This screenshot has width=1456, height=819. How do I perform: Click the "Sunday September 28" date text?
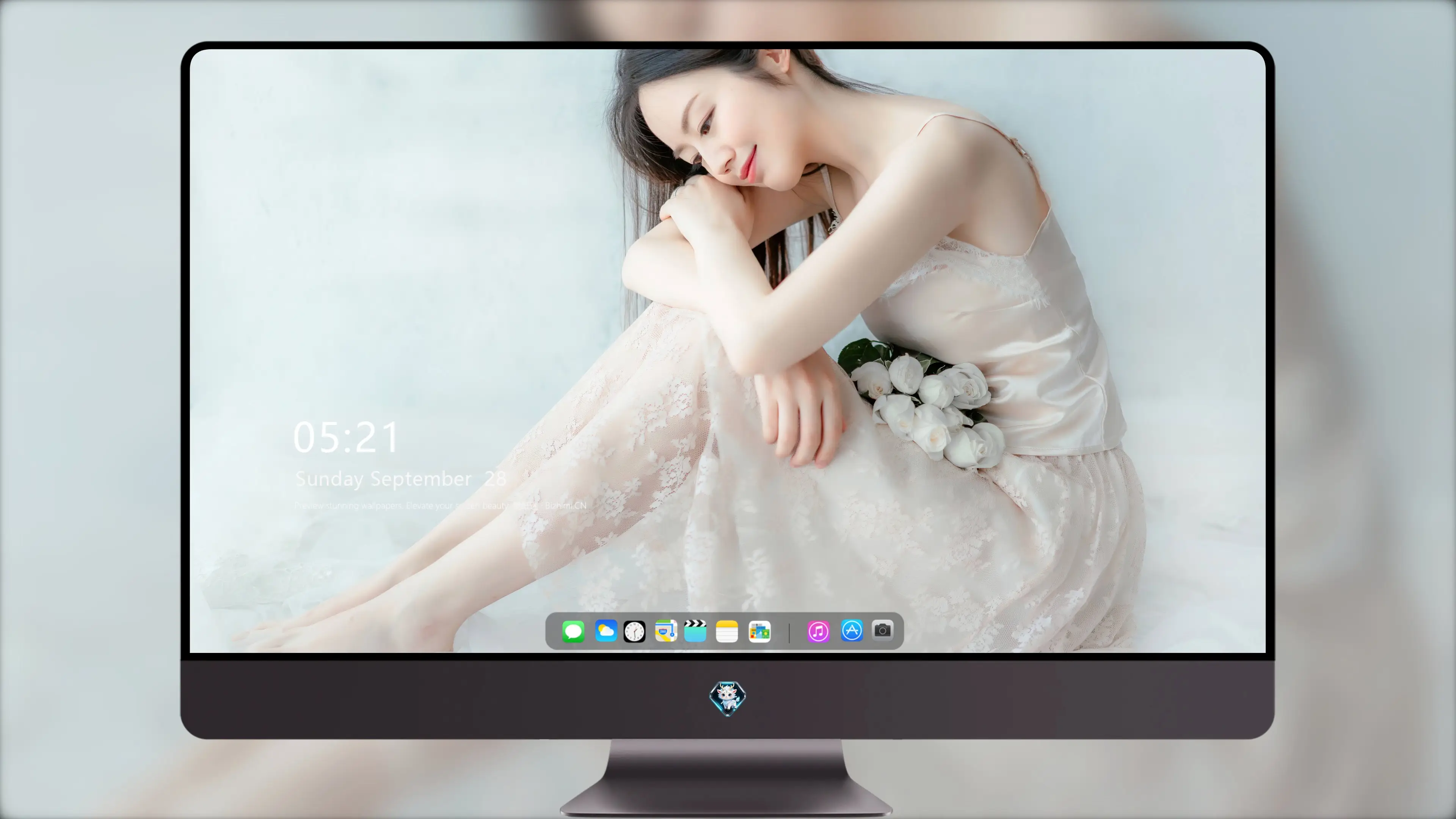401,479
